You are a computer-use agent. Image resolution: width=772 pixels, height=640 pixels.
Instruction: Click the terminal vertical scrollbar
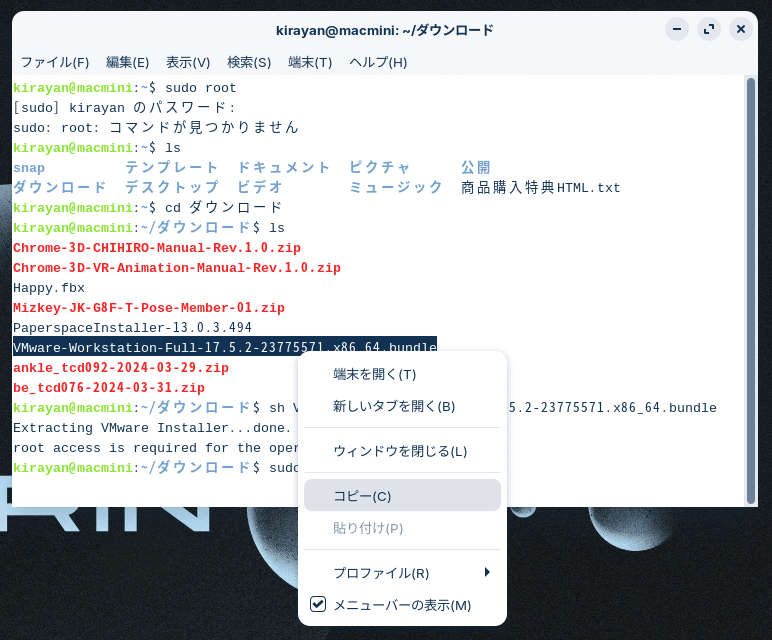(750, 290)
